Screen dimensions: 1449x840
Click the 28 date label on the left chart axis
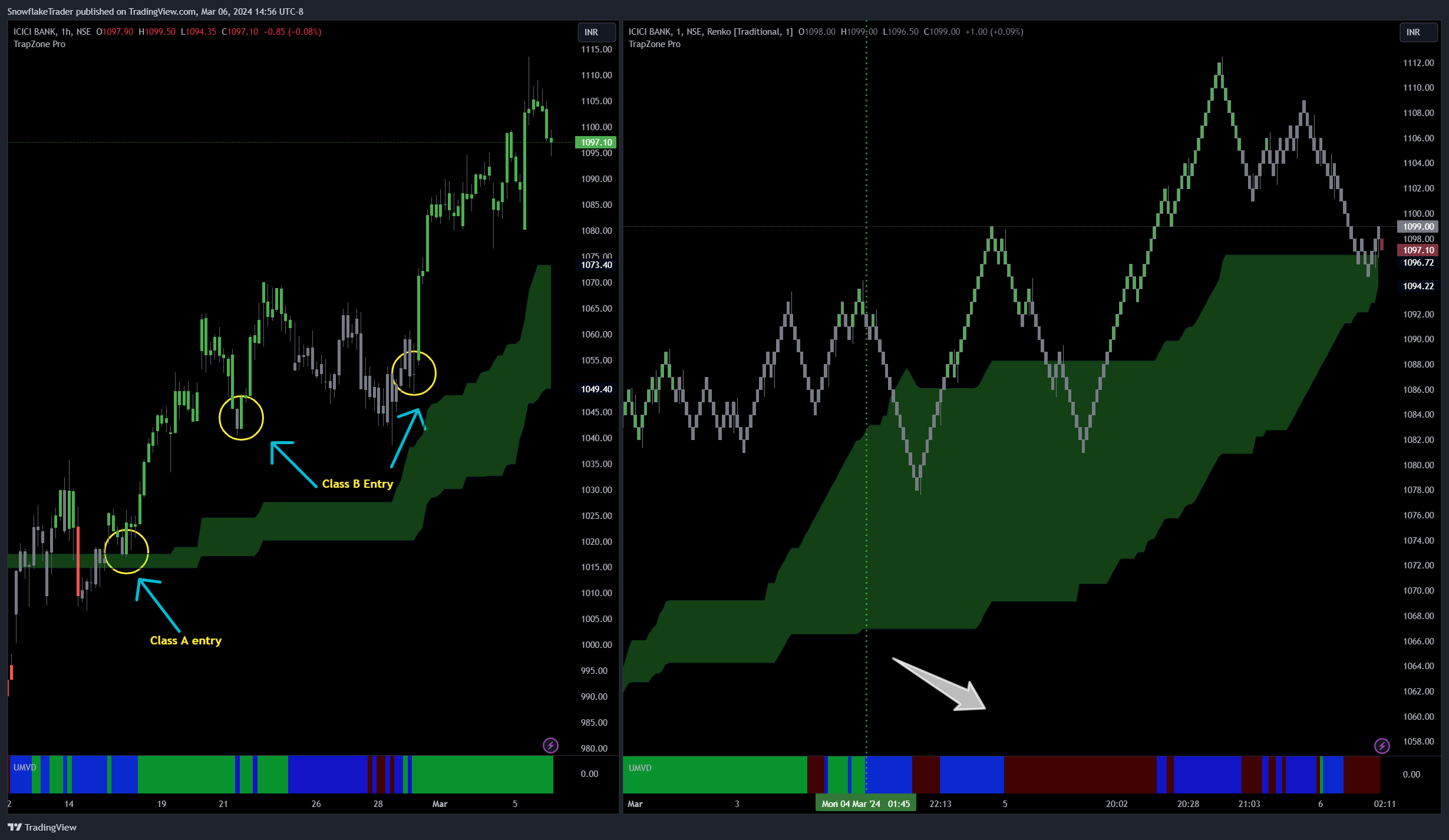pos(378,803)
